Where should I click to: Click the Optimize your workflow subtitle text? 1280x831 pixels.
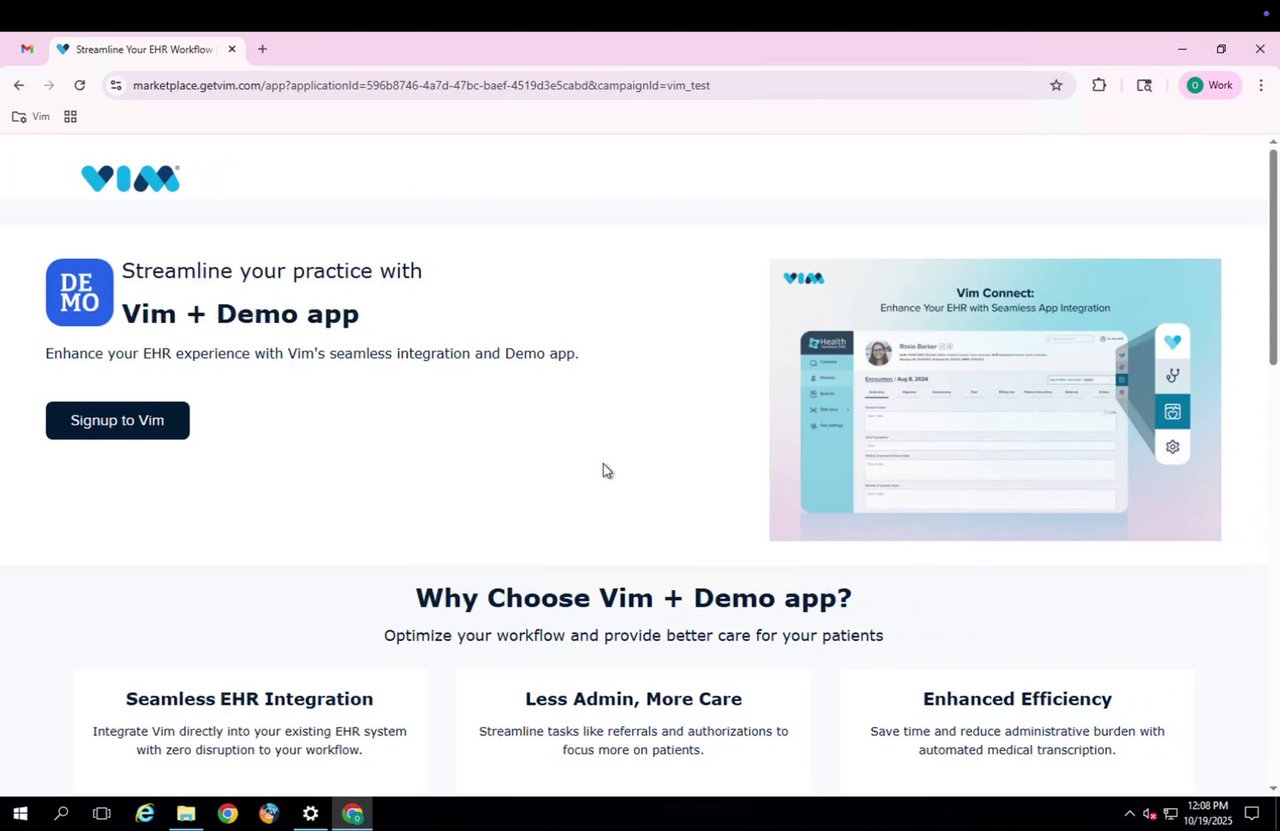point(633,635)
